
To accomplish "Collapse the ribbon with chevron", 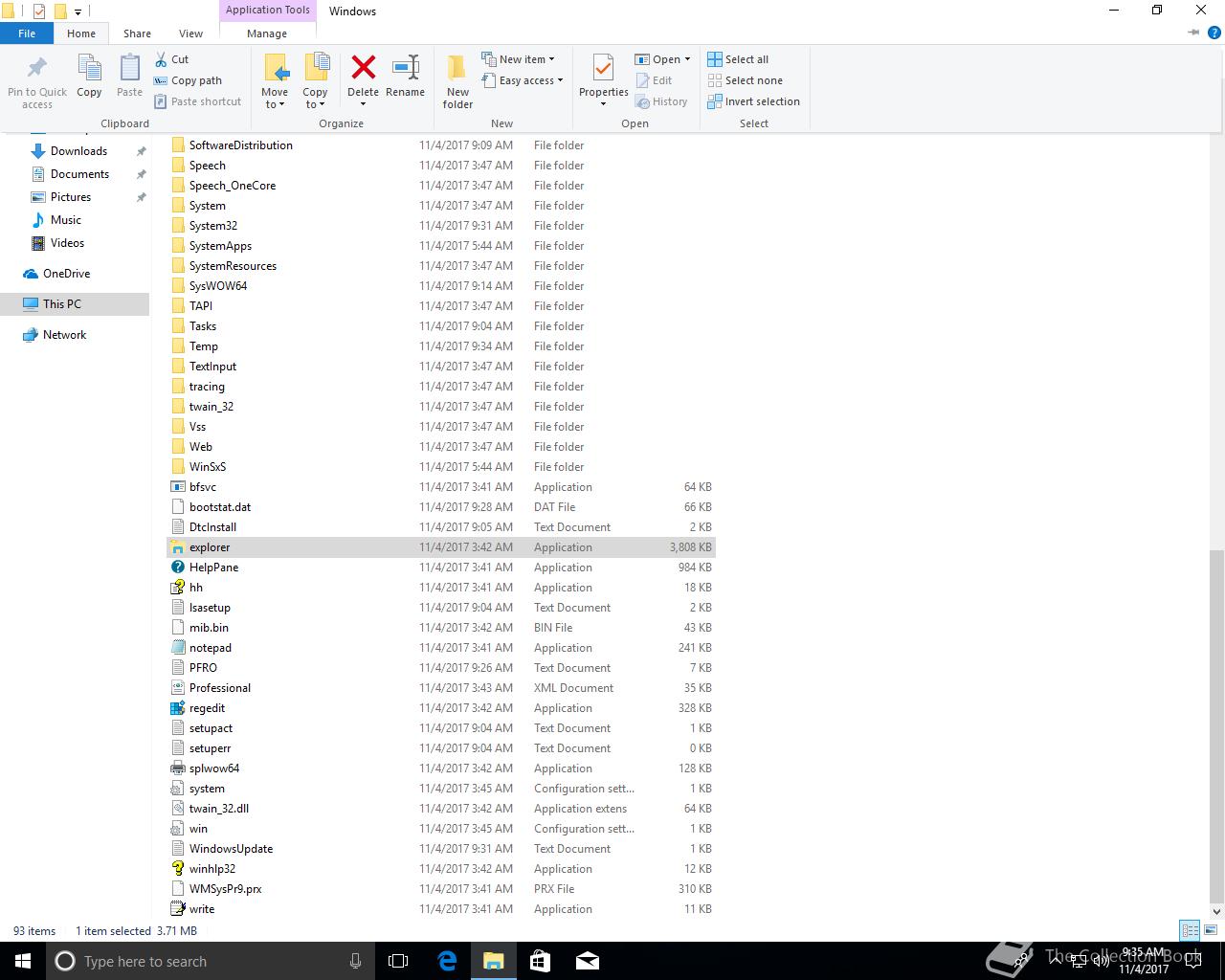I will point(1193,33).
